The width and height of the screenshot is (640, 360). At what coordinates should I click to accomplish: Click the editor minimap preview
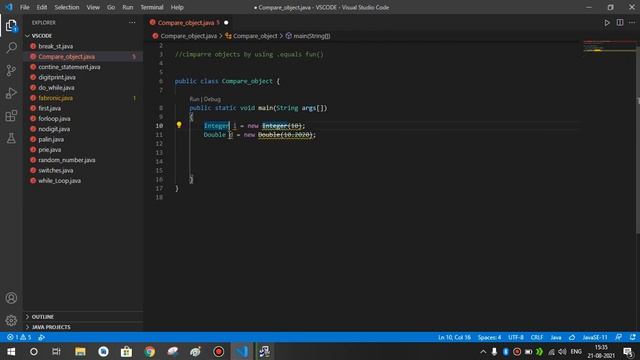click(609, 47)
